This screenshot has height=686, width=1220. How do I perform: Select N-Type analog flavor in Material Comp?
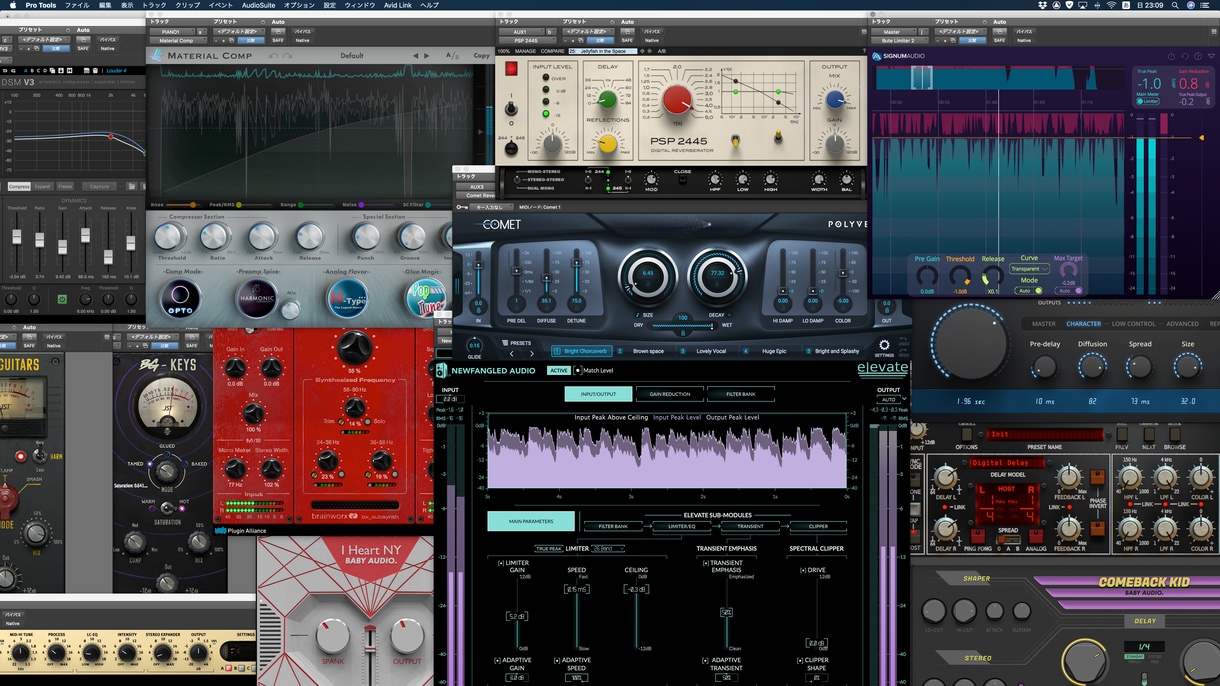pos(346,299)
